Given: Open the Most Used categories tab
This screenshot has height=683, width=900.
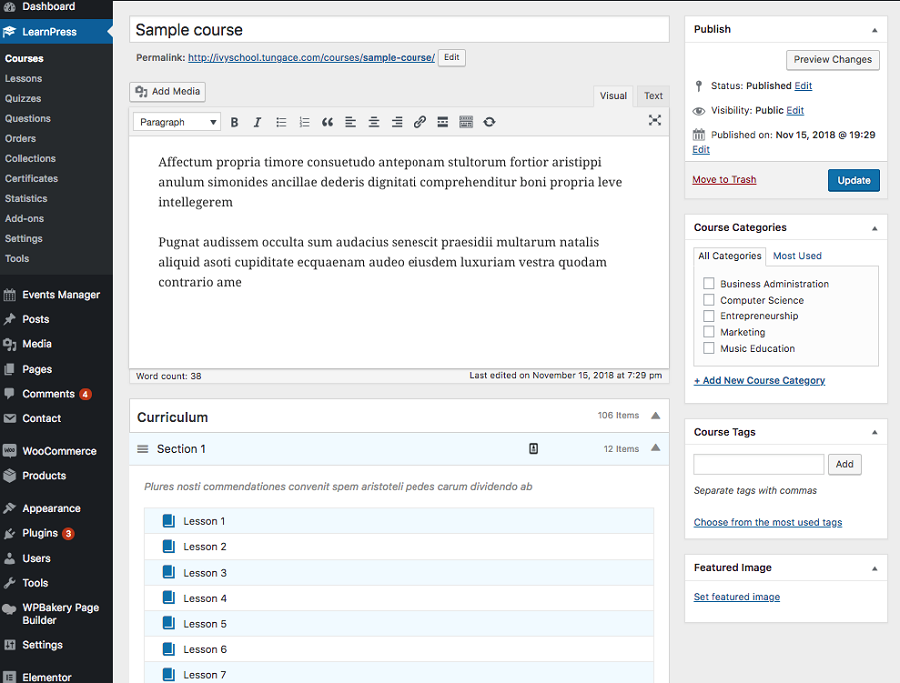Looking at the screenshot, I should 797,256.
